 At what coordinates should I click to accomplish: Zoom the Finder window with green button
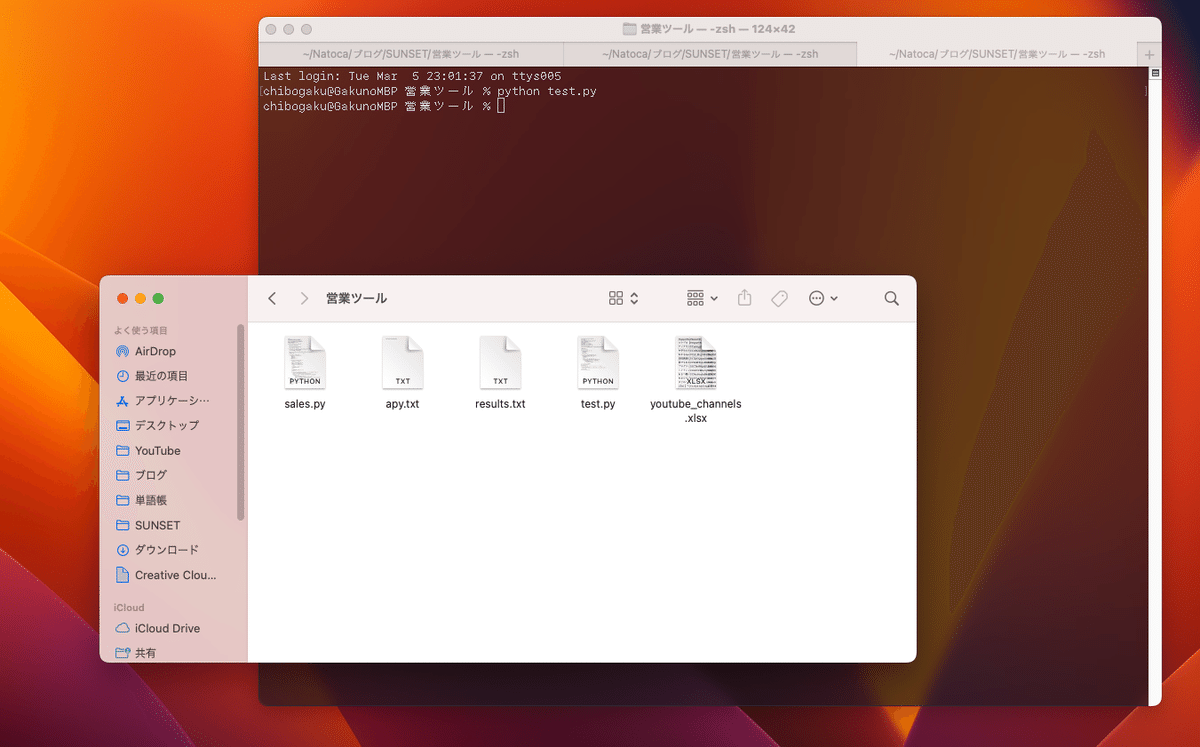click(x=158, y=298)
